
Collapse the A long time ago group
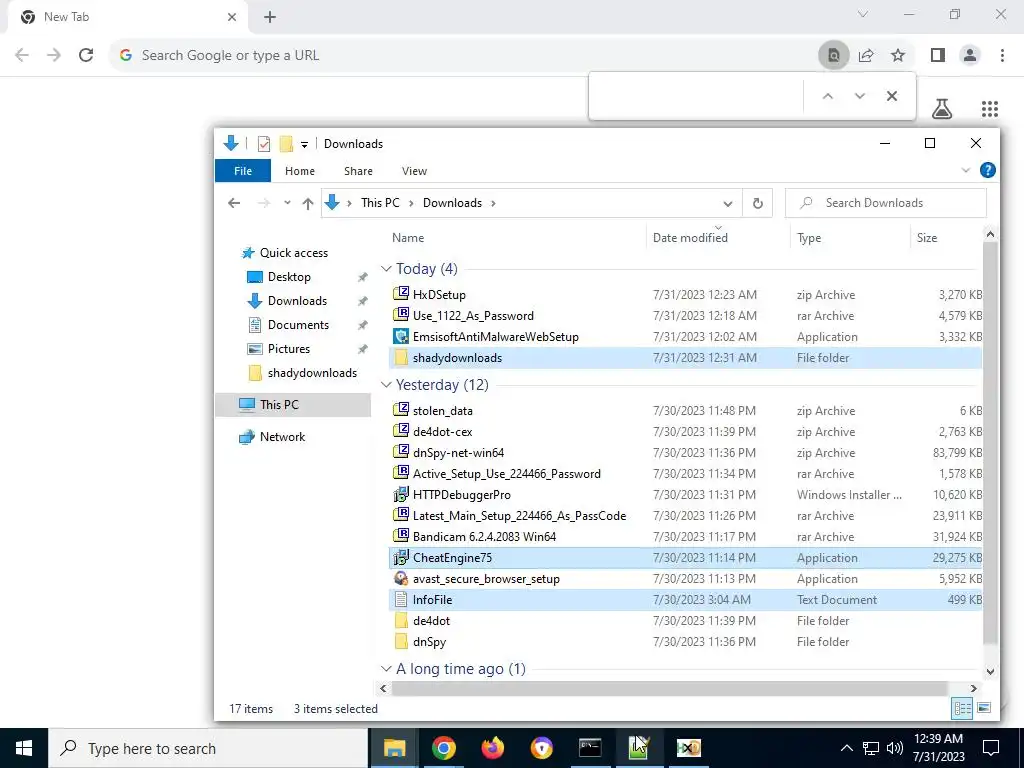point(386,669)
